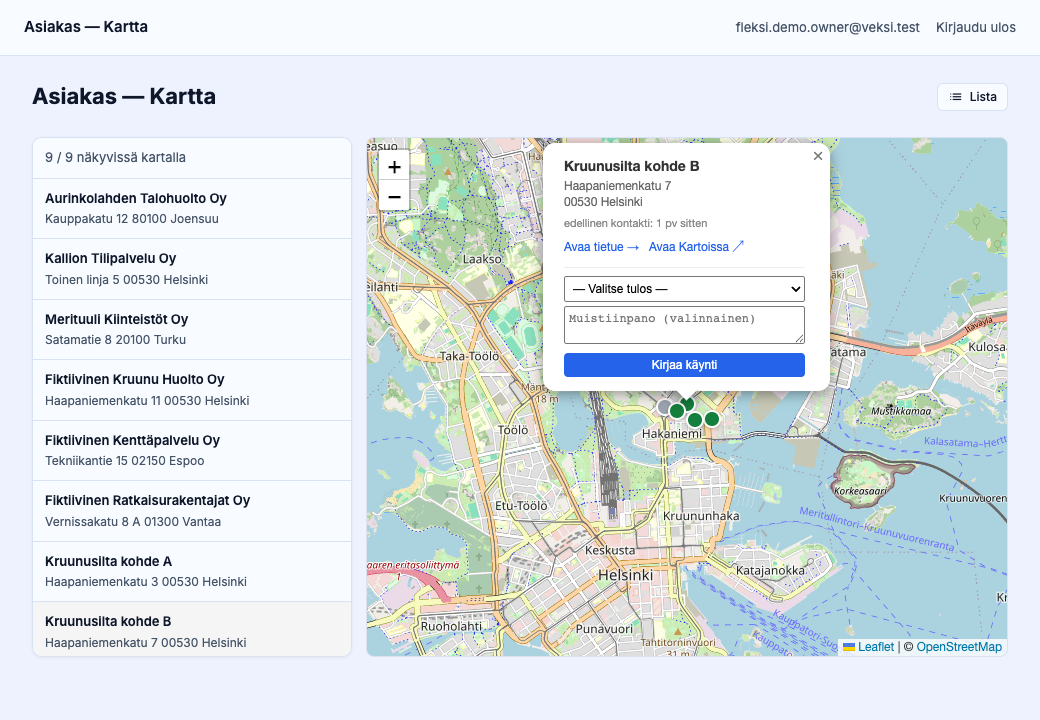This screenshot has height=720, width=1040.
Task: Select Fiktiivinen Ratkaisurakentajat Oy row
Action: tap(192, 510)
